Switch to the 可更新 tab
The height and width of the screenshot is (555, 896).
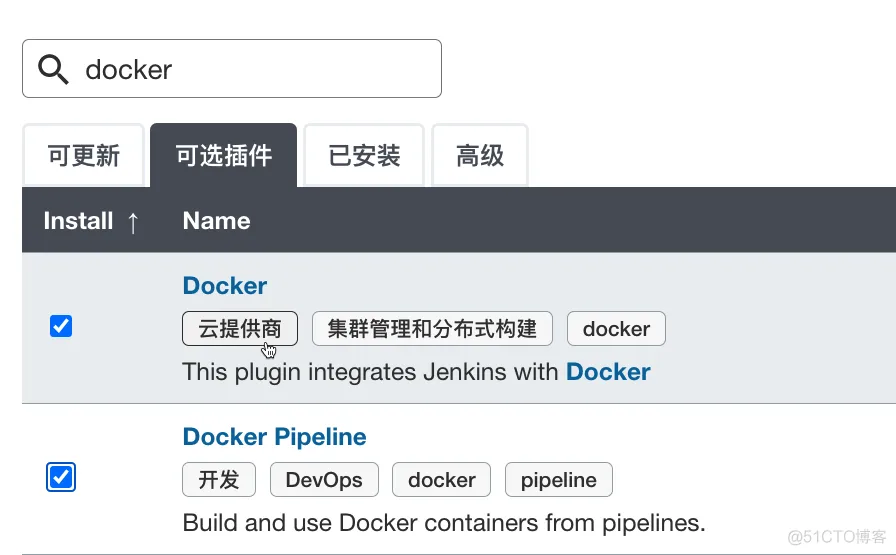coord(84,156)
